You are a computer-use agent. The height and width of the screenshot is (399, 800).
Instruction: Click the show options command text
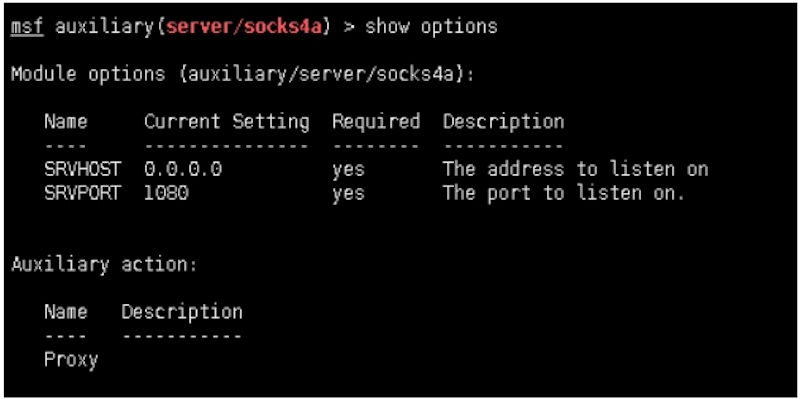point(431,27)
